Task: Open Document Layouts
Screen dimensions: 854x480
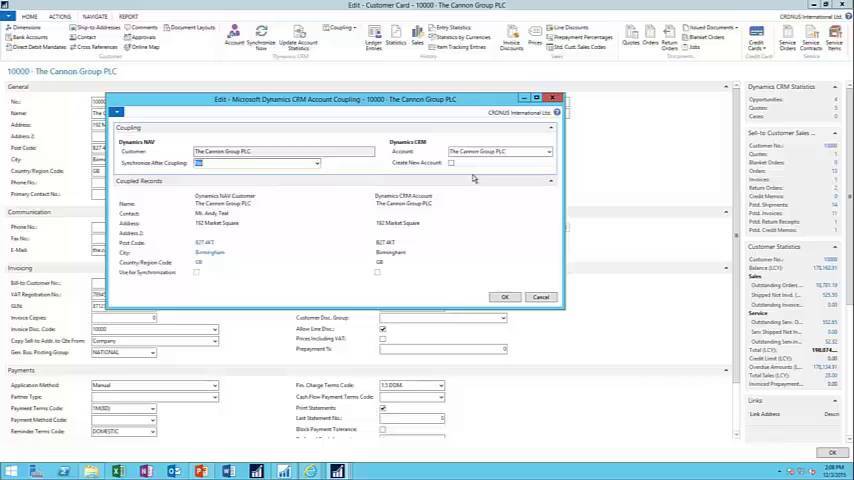Action: pos(190,27)
